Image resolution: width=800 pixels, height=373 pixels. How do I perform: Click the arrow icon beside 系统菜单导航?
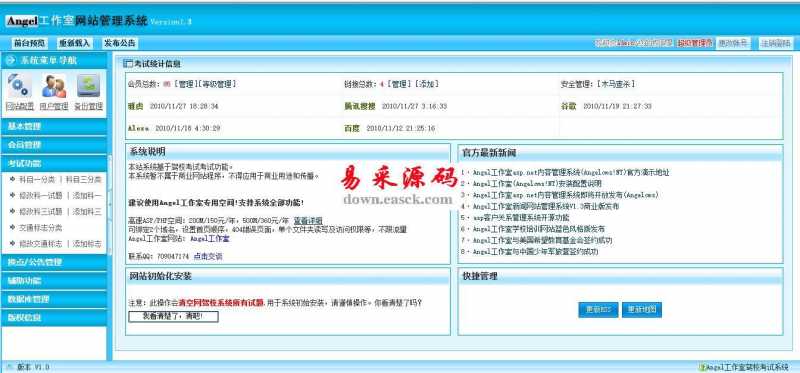[x=11, y=60]
